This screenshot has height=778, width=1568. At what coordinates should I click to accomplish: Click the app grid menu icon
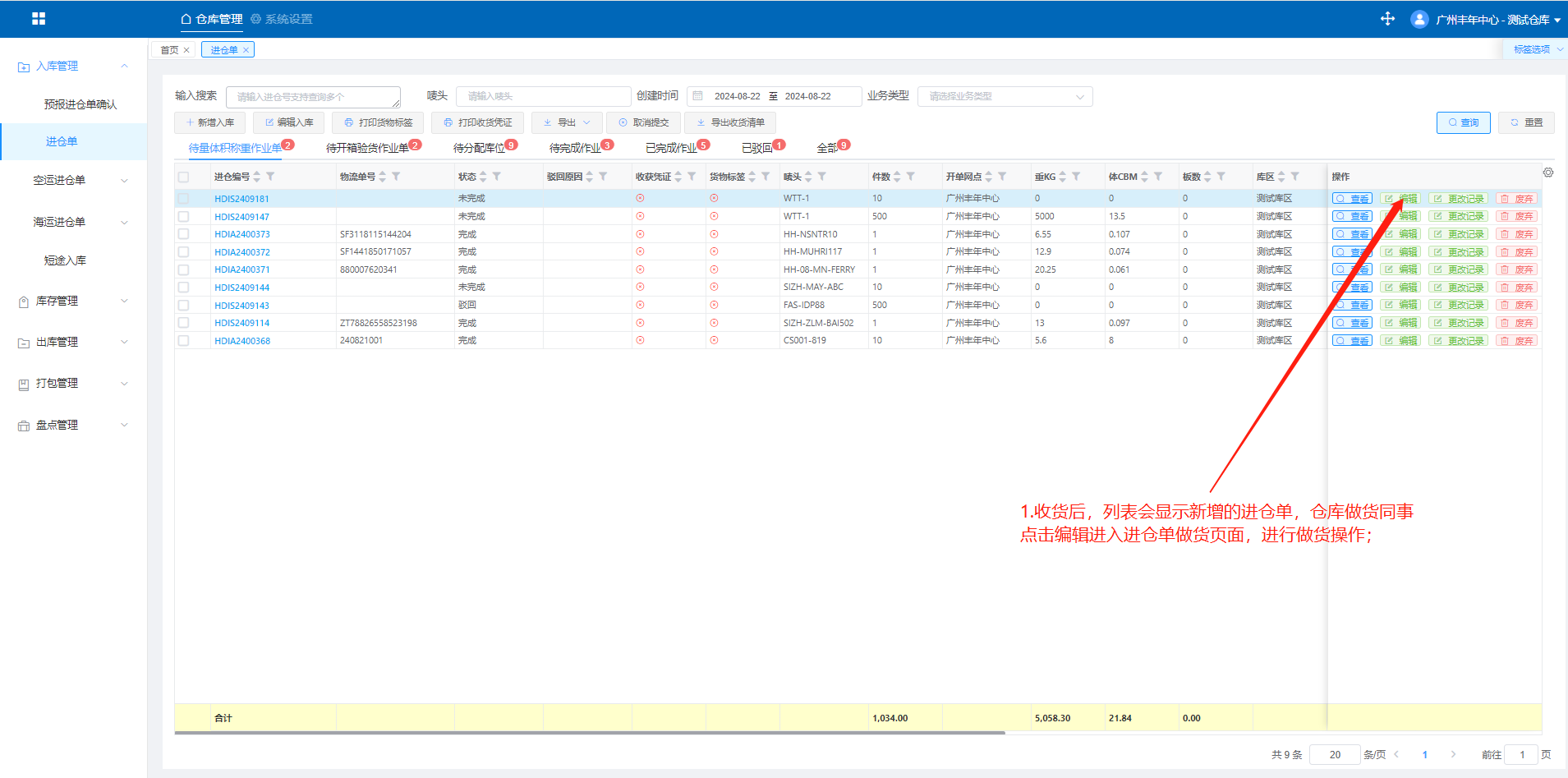(39, 19)
